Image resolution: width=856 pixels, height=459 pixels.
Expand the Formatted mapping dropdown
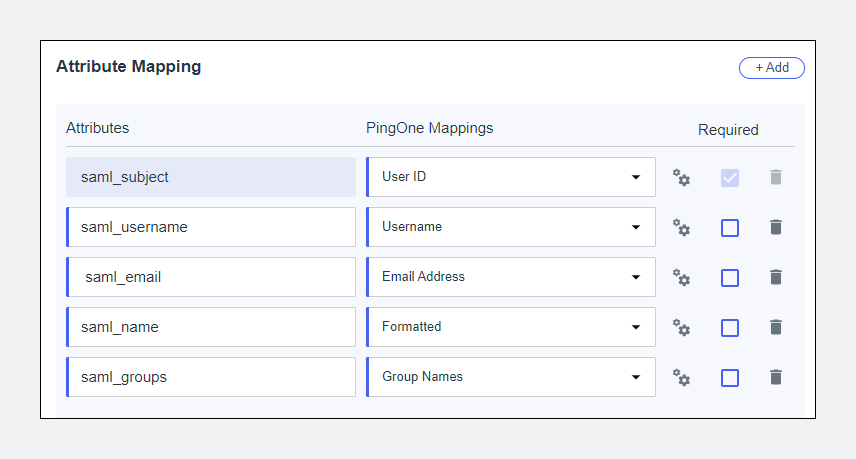[x=511, y=327]
